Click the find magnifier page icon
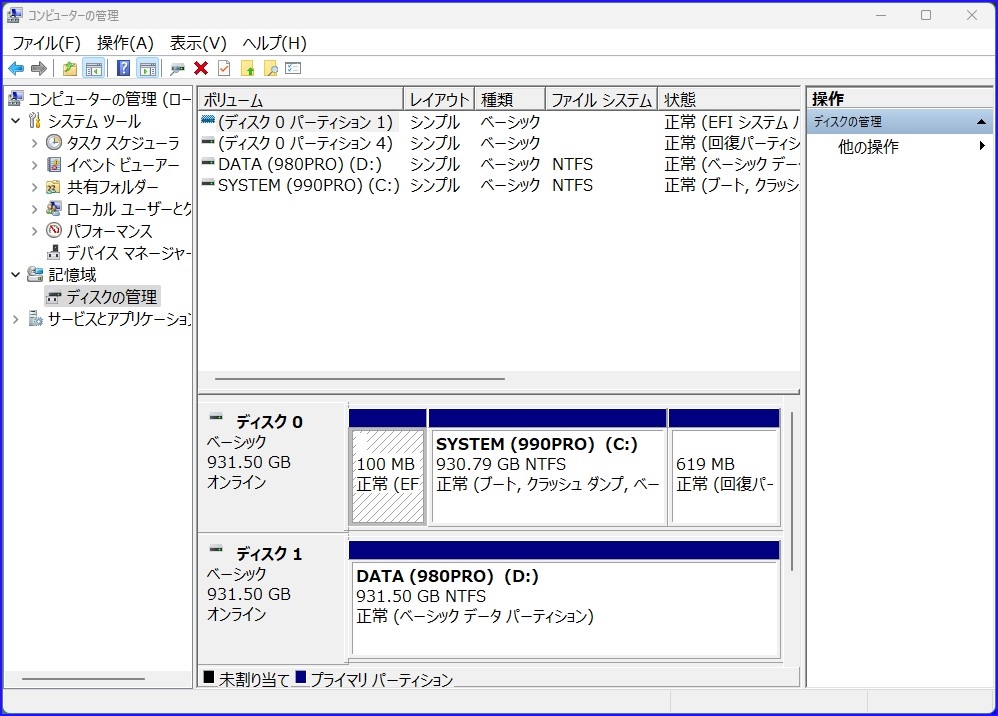998x716 pixels. [271, 68]
